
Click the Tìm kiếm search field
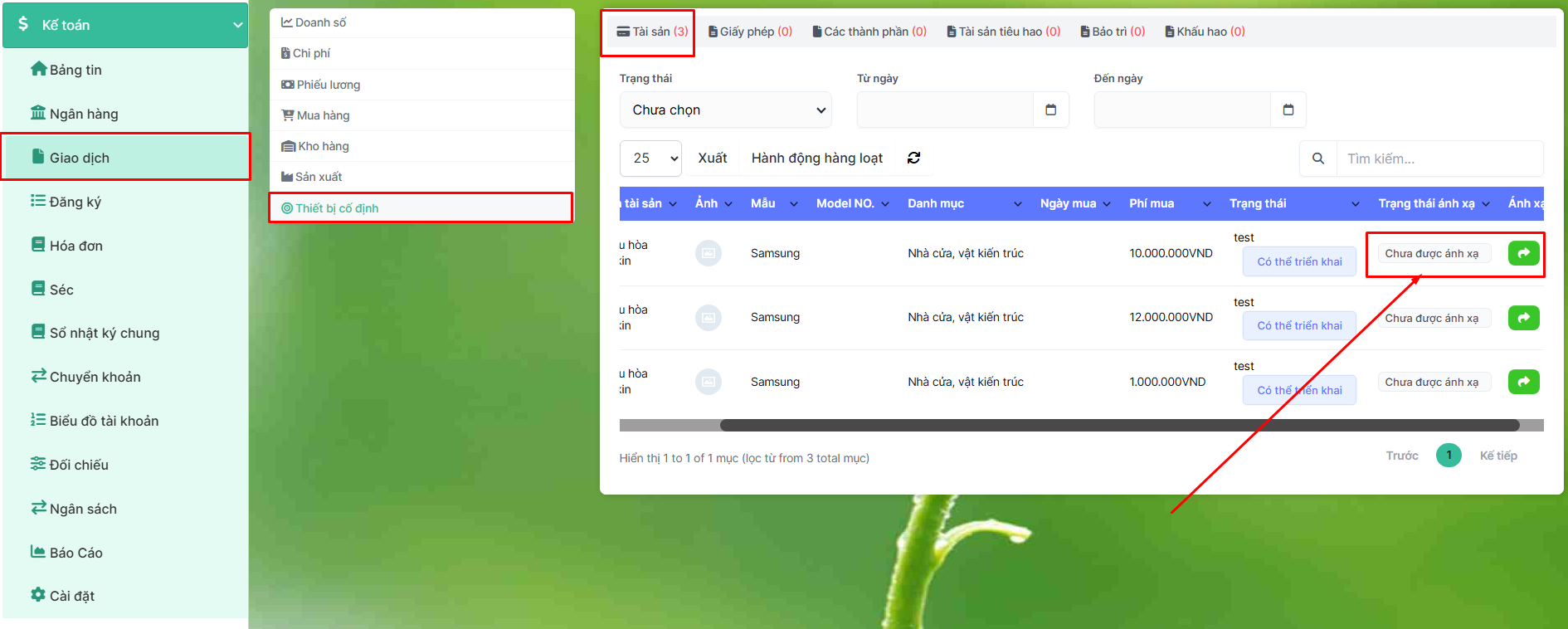point(1439,158)
